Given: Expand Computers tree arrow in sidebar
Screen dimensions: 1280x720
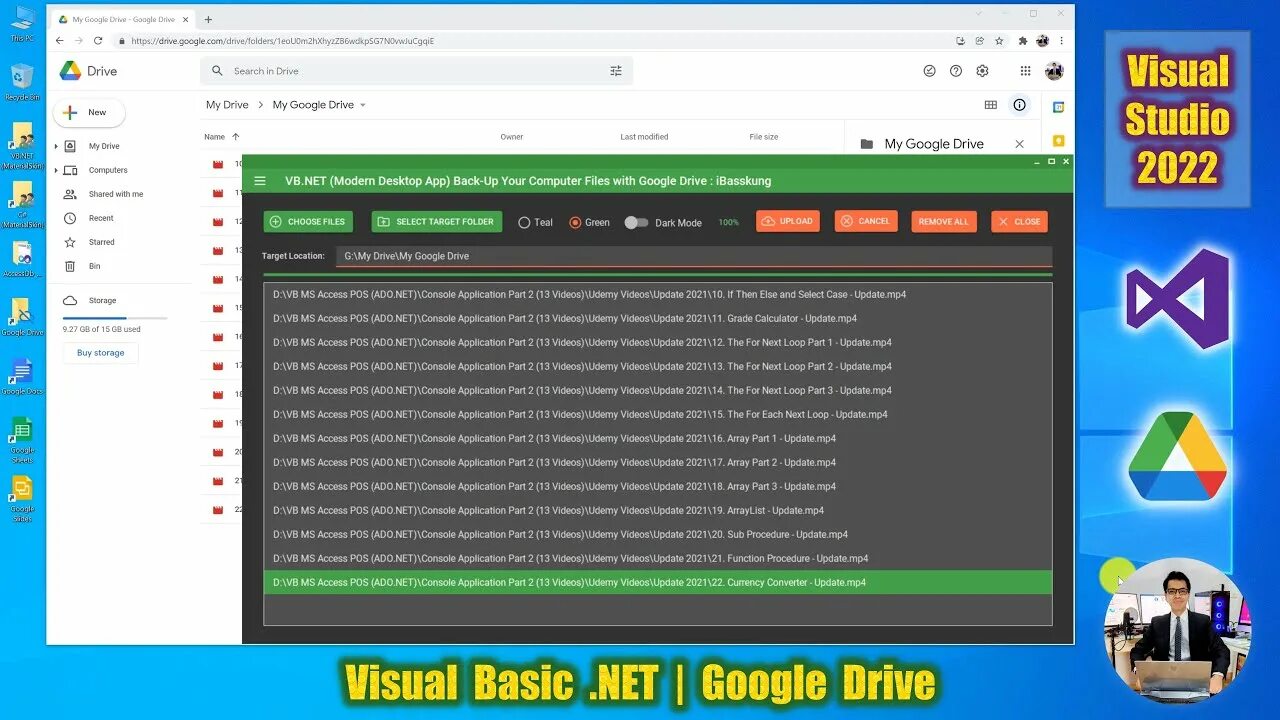Looking at the screenshot, I should 56,171.
